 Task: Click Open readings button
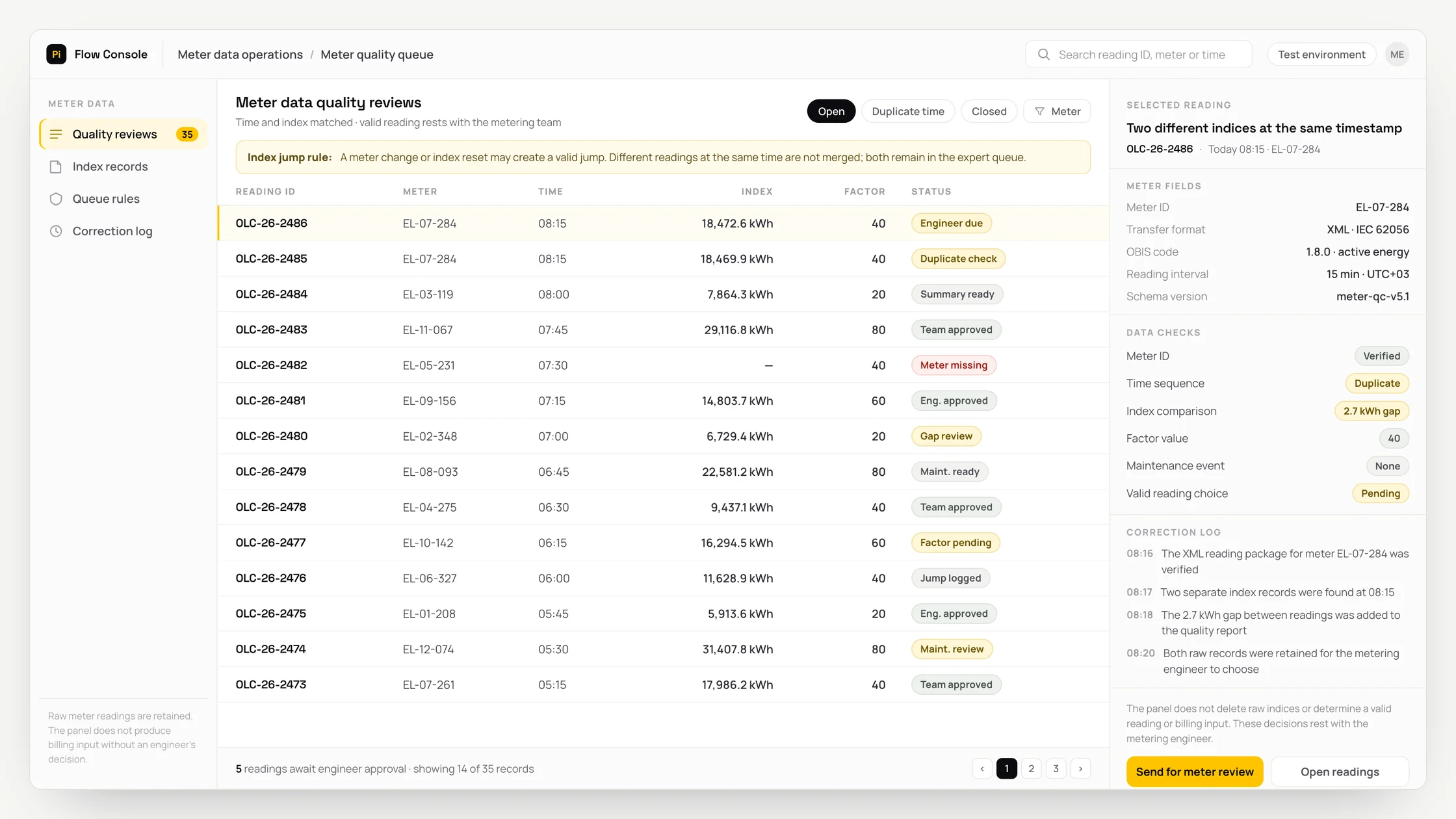pos(1339,772)
